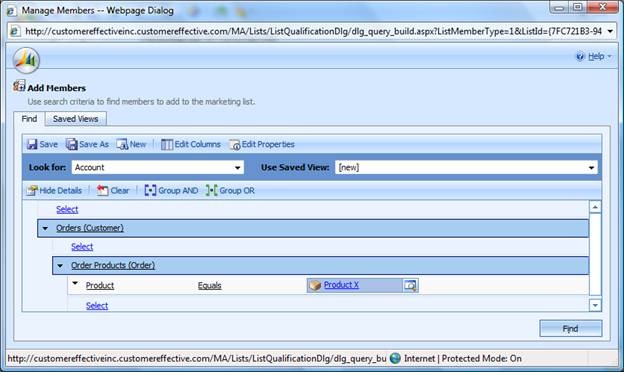
Task: Open the Help menu
Action: point(594,56)
